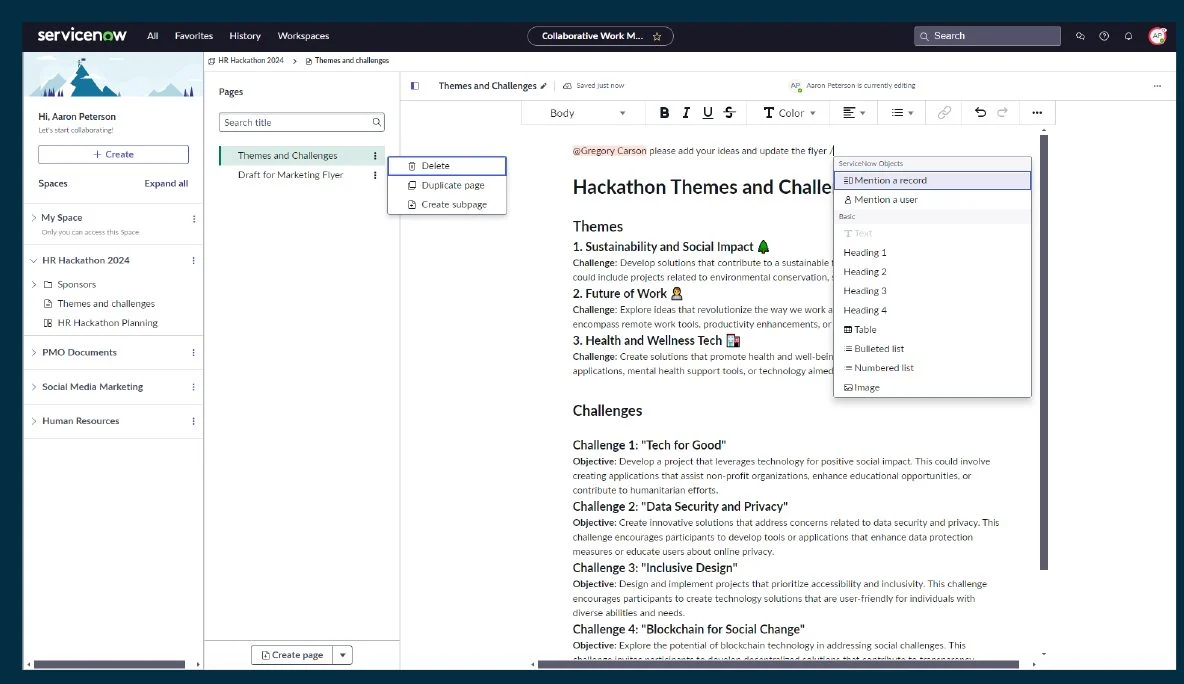Open the Favorites menu

pyautogui.click(x=194, y=36)
